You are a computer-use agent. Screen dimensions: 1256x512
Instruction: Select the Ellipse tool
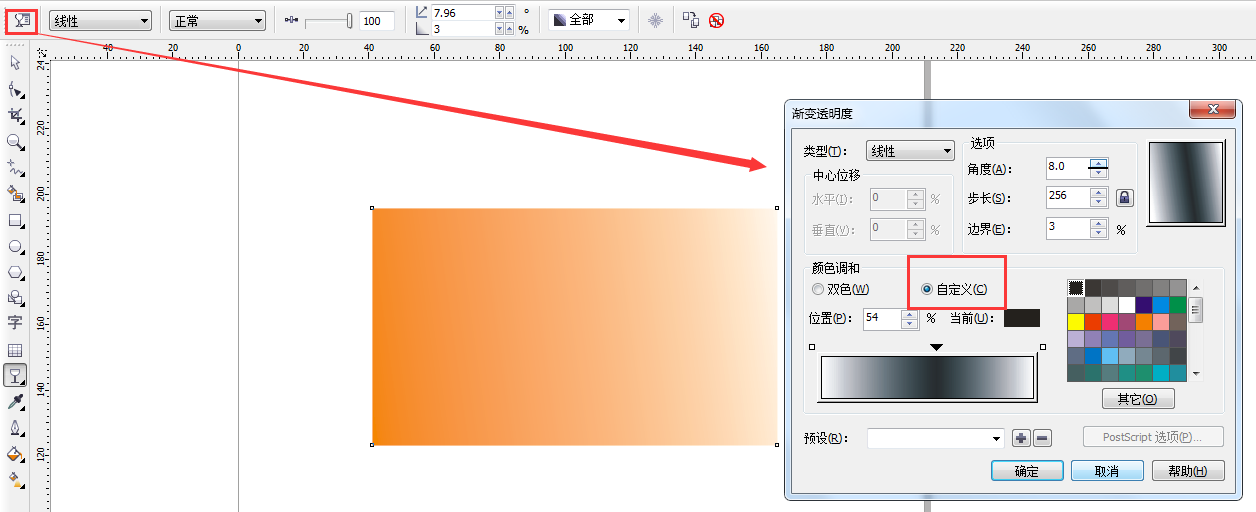pyautogui.click(x=15, y=246)
